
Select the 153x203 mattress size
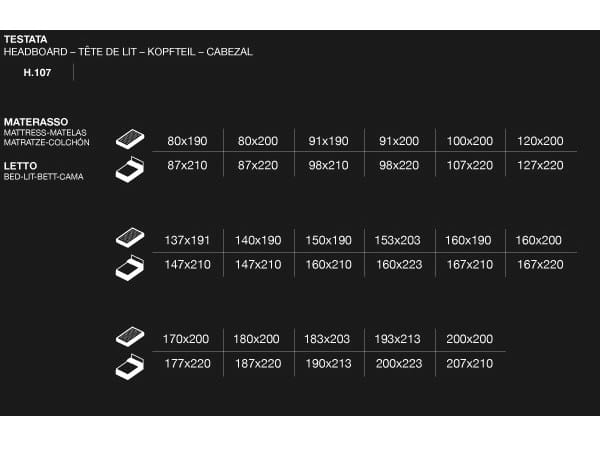coord(399,240)
